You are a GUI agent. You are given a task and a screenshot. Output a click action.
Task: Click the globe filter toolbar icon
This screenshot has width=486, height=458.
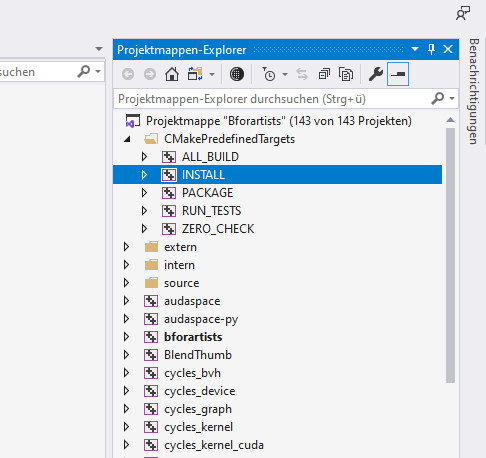point(237,74)
